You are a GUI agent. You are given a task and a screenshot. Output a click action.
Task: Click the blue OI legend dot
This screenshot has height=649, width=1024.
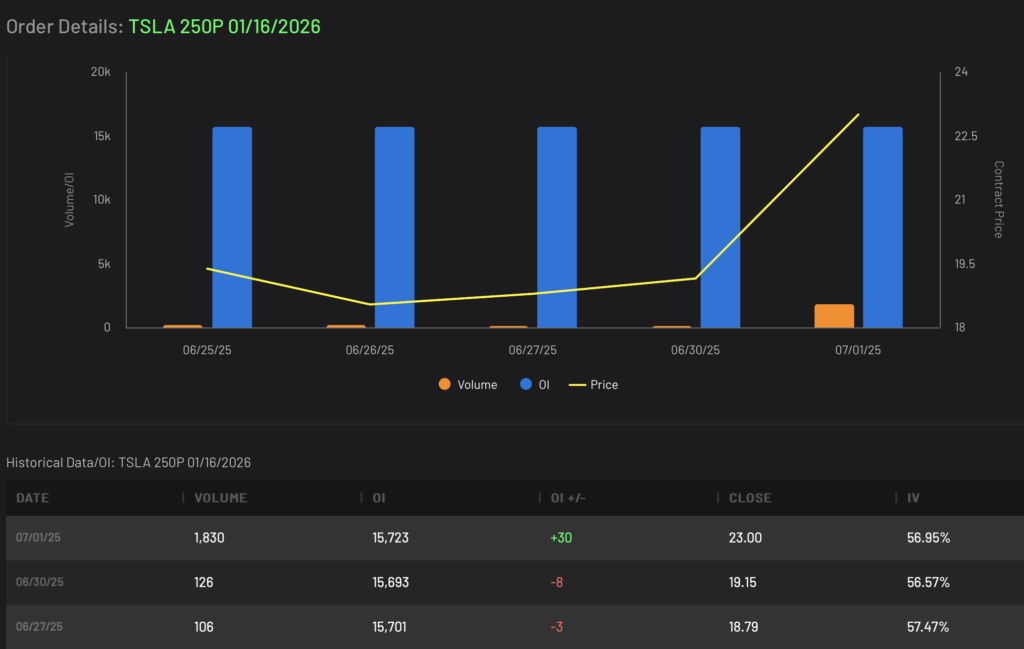coord(526,384)
